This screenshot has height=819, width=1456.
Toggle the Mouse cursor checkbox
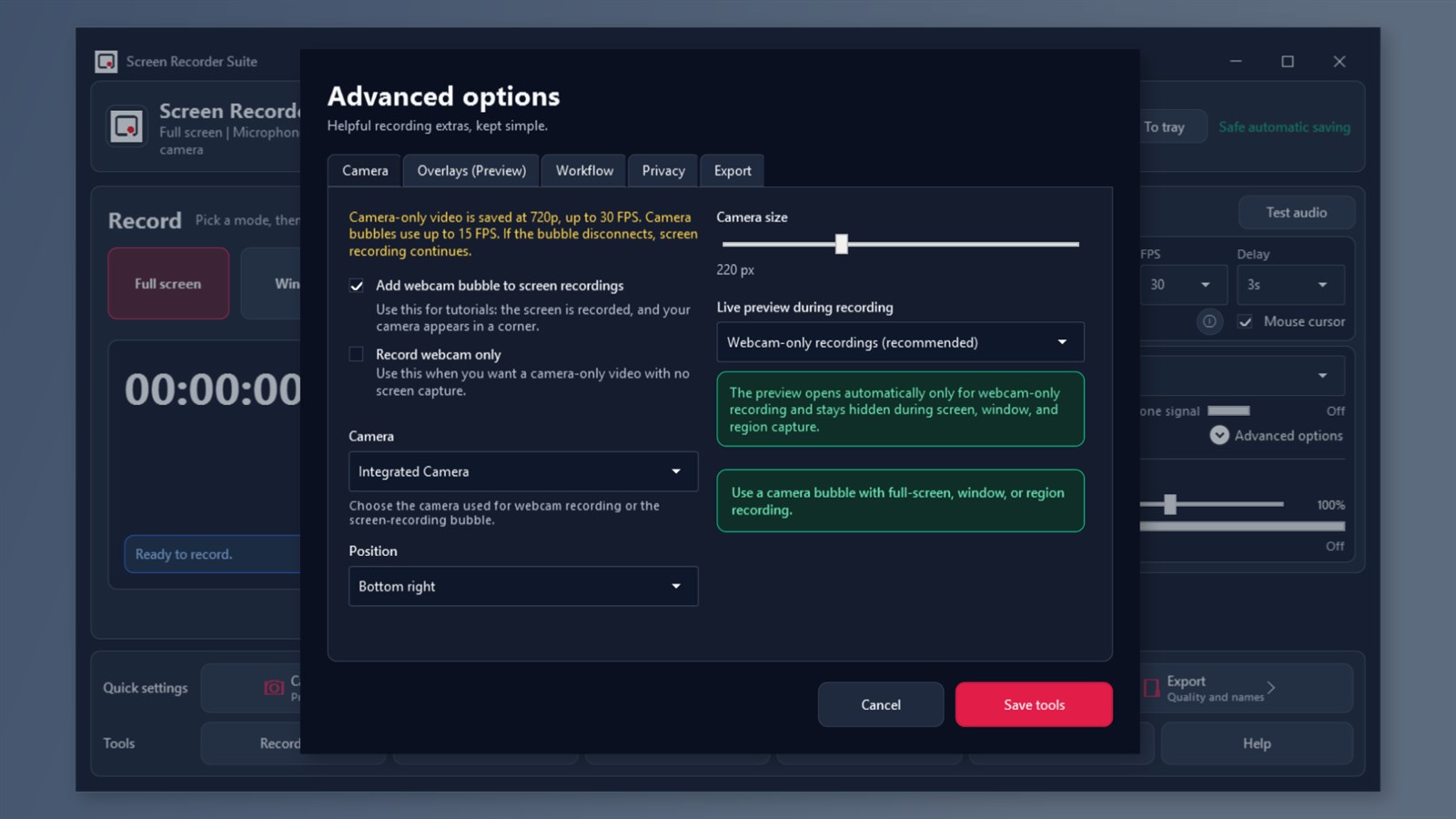click(1245, 321)
